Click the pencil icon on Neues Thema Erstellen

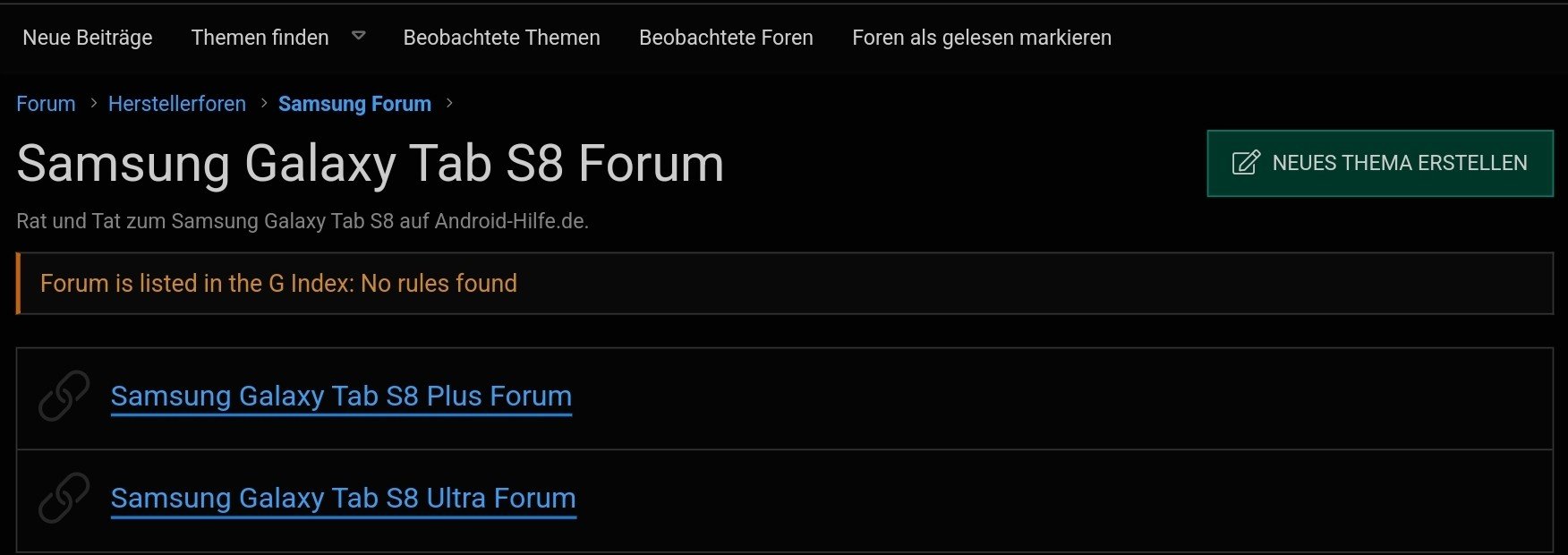click(x=1246, y=163)
